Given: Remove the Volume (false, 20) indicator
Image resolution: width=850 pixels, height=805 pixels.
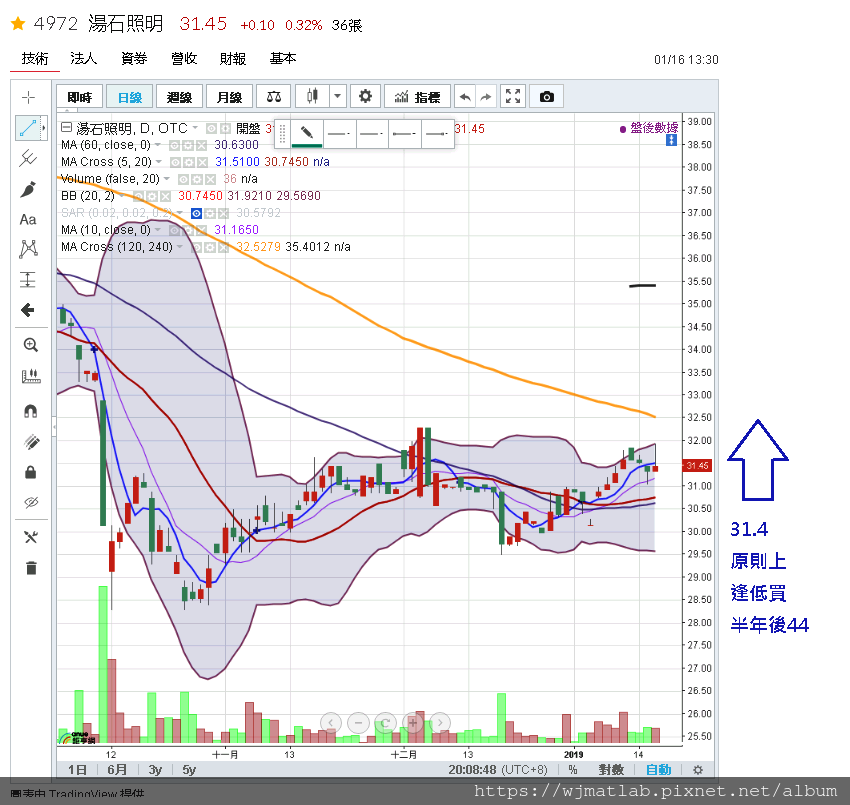Looking at the screenshot, I should click(x=210, y=179).
